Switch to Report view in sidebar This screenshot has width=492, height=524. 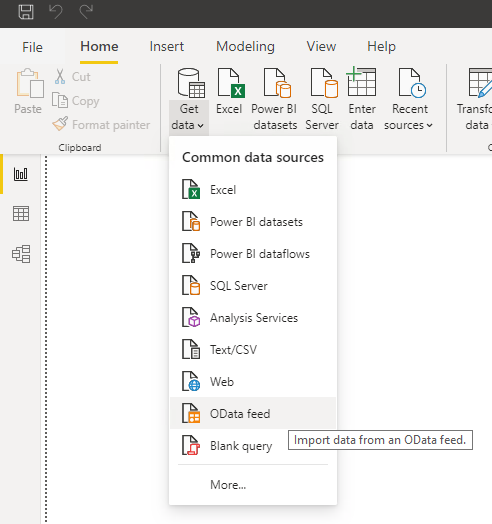coord(21,174)
